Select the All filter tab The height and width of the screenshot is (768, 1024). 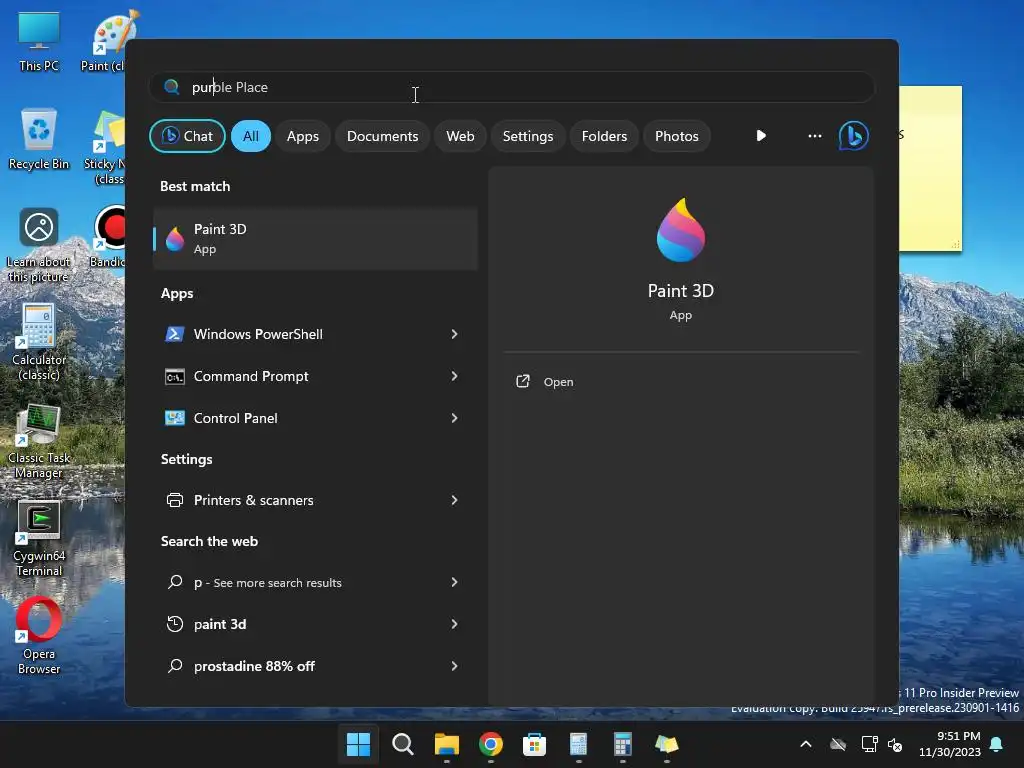(251, 136)
